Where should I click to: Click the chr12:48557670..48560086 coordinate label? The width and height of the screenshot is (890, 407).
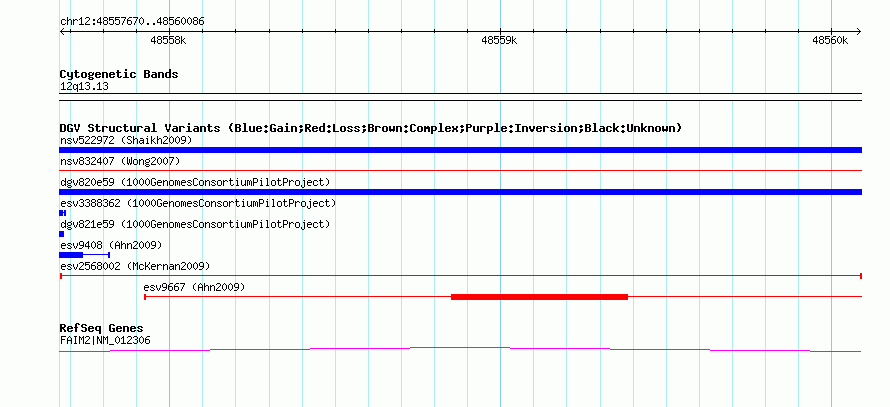(x=132, y=22)
